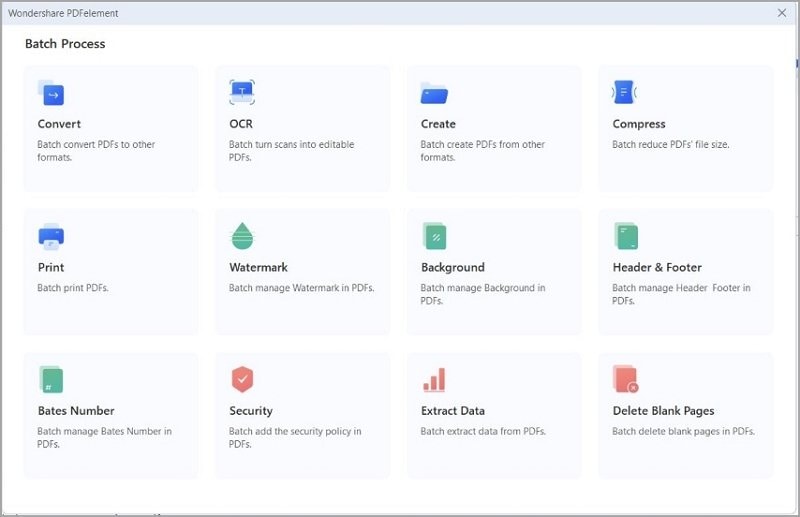Click the Print printer icon
800x517 pixels.
click(51, 236)
